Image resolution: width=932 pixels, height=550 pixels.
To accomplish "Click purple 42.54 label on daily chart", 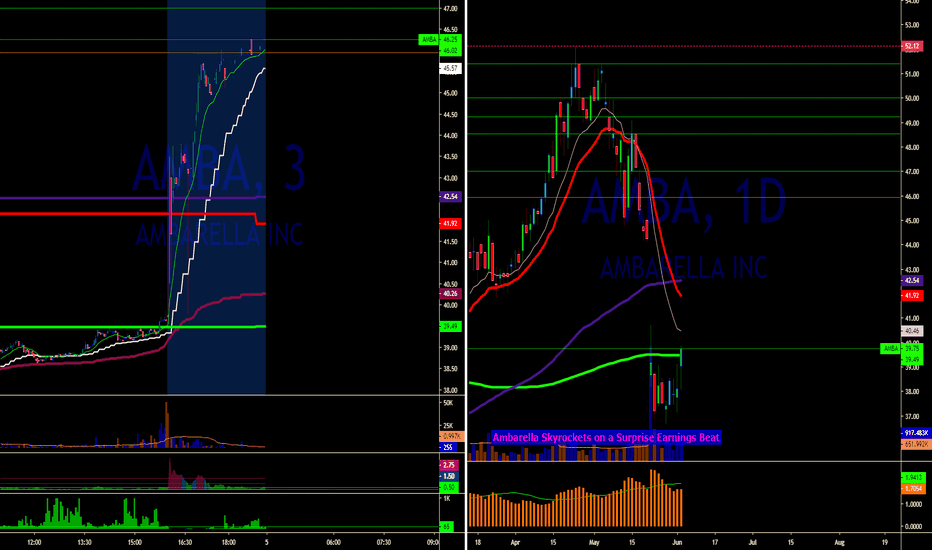I will (912, 280).
